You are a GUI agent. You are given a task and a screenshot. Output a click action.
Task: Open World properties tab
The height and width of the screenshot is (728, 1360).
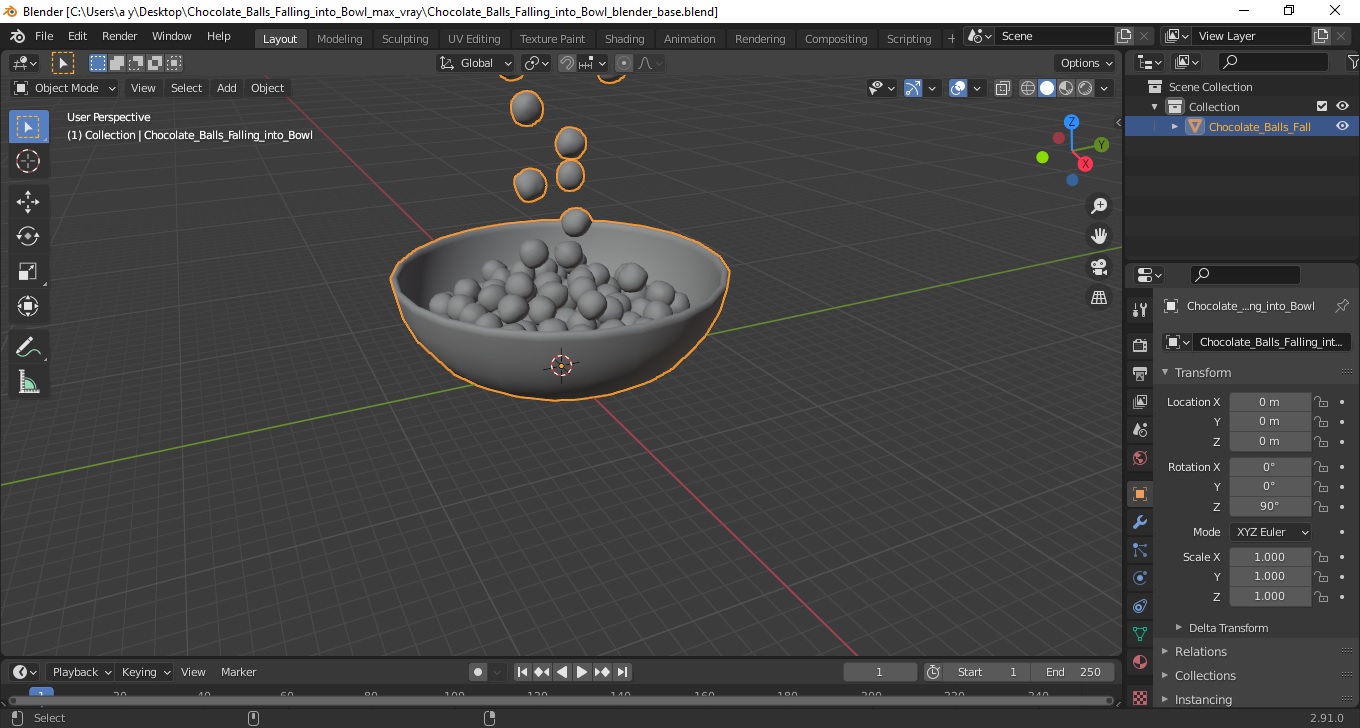[1139, 458]
